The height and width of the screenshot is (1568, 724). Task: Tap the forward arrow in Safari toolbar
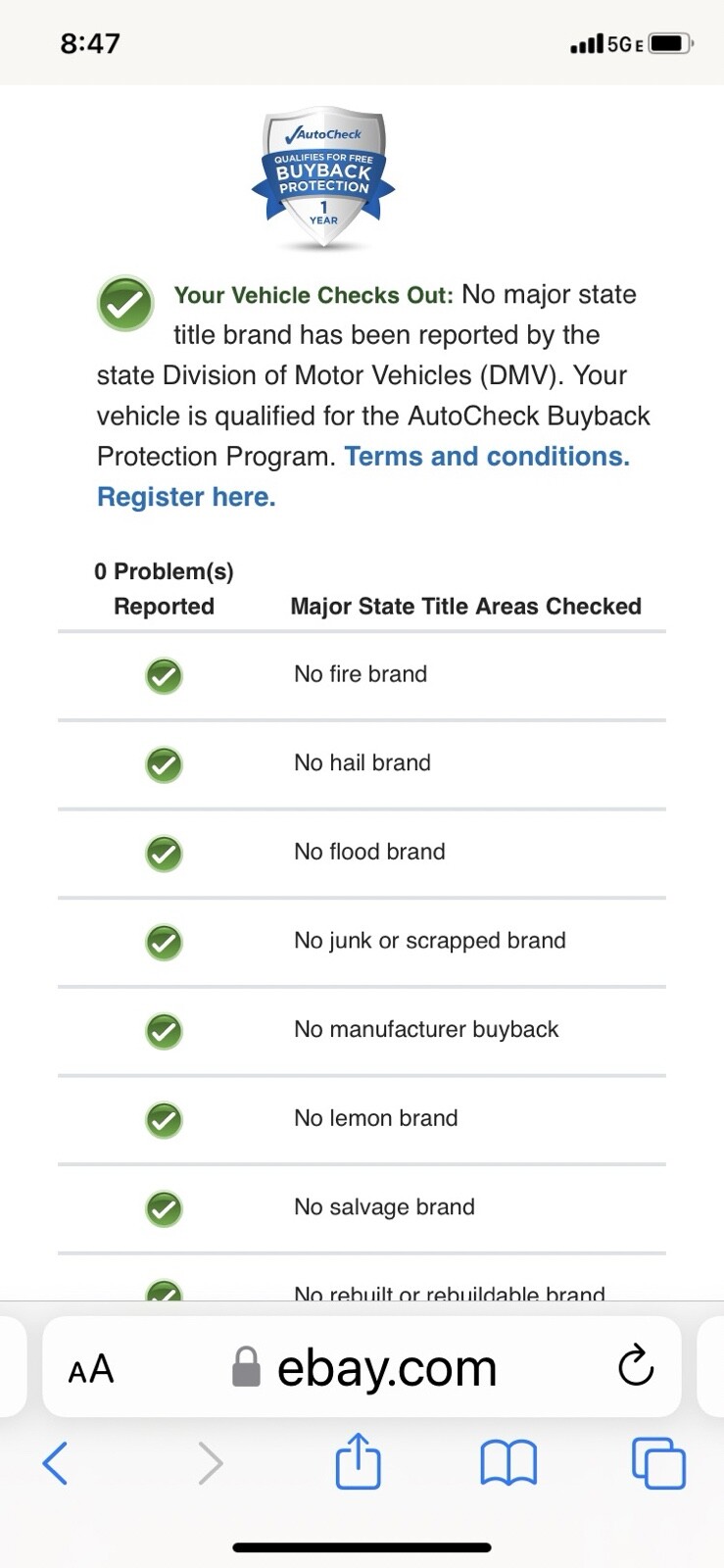tap(210, 1463)
